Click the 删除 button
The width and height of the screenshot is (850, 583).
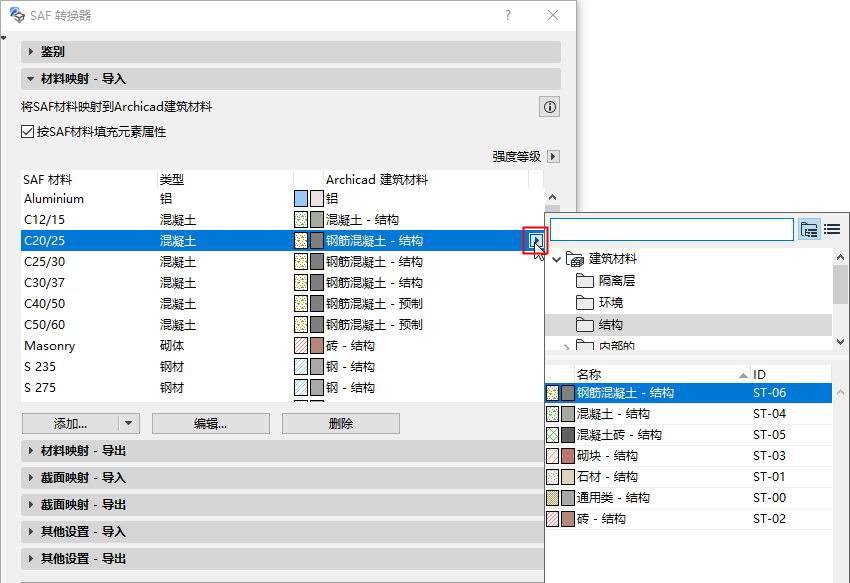(340, 424)
